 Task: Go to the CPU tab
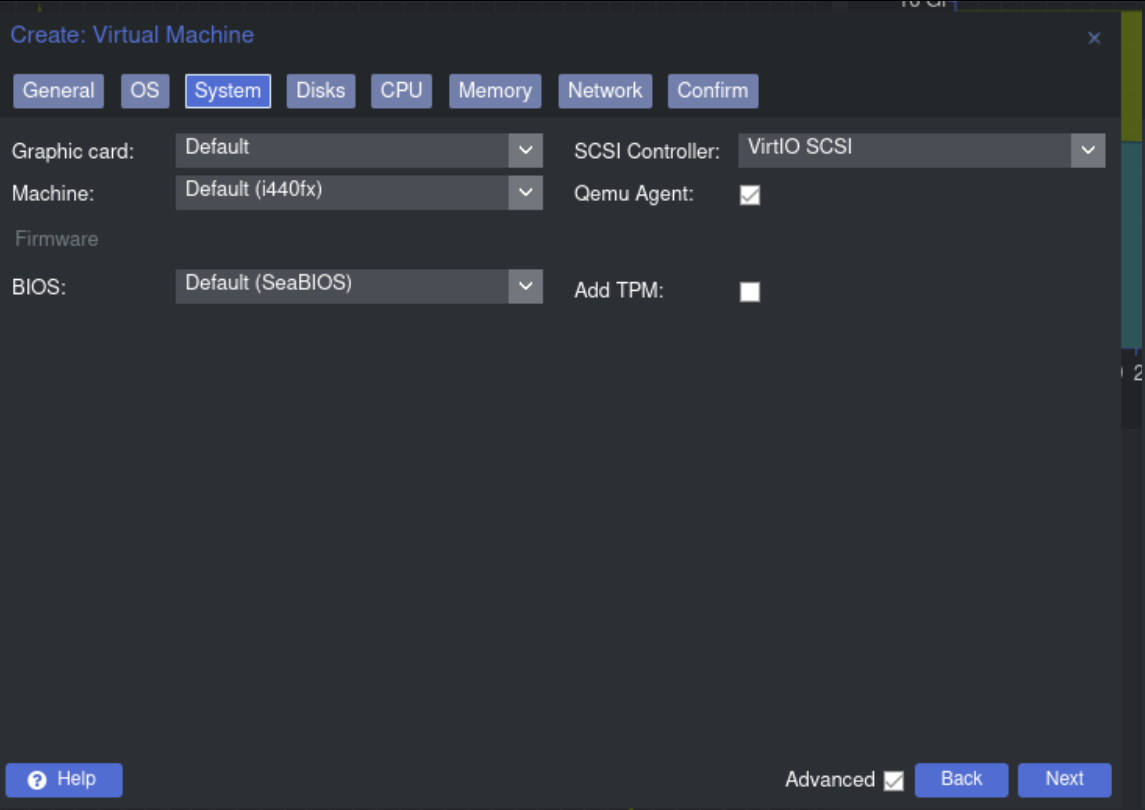coord(401,91)
